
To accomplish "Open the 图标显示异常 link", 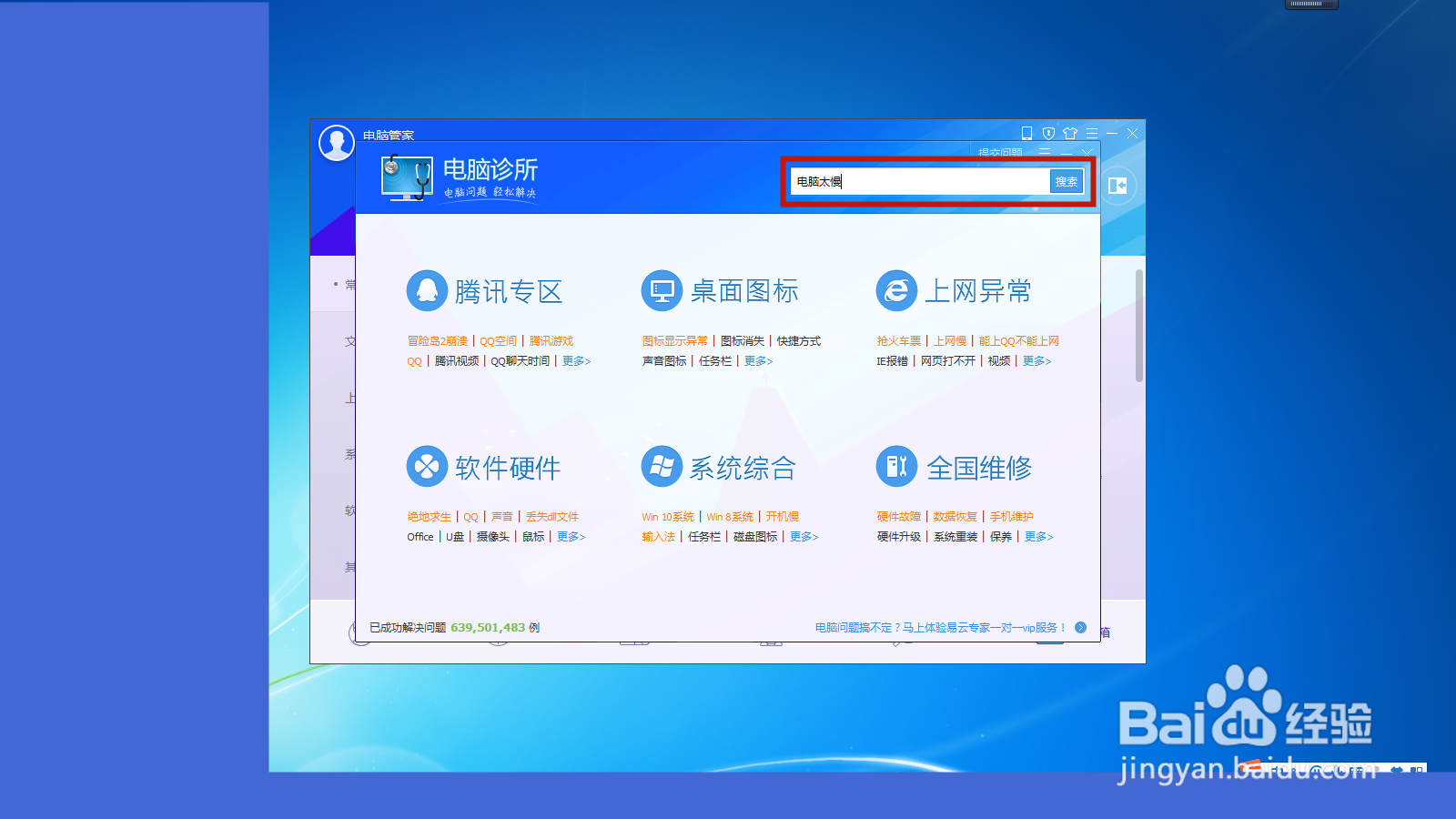I will pos(675,341).
